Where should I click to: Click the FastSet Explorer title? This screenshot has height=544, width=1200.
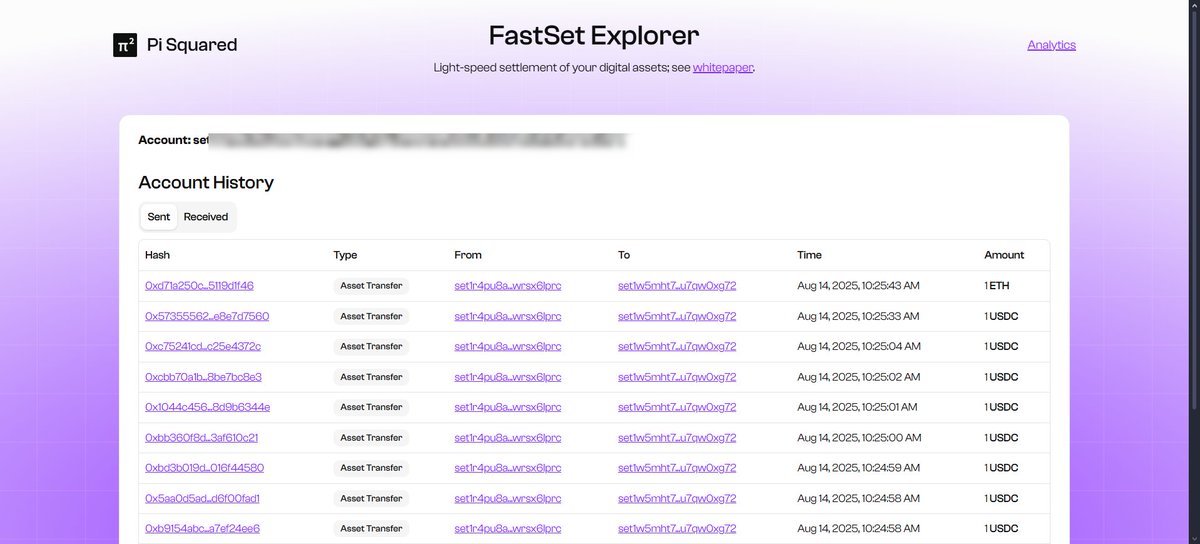tap(594, 35)
